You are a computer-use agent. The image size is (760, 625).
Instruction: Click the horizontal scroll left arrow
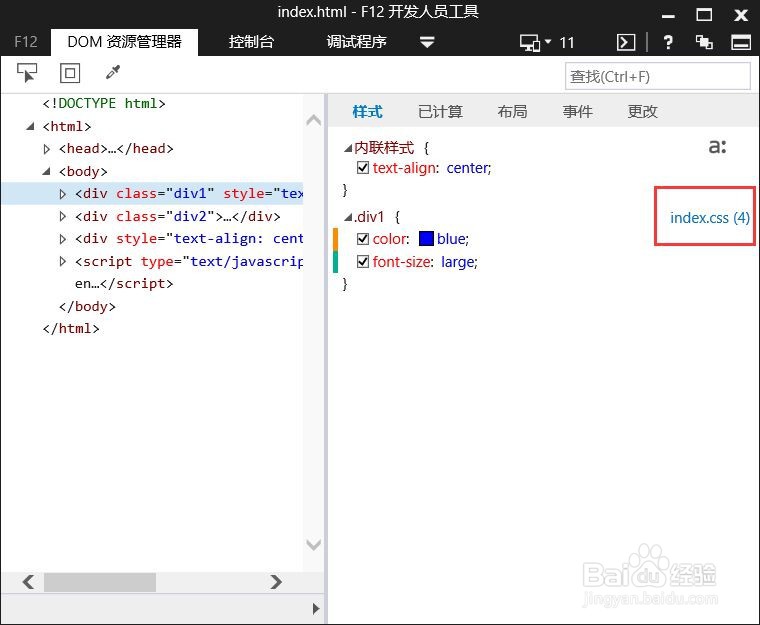pyautogui.click(x=28, y=581)
